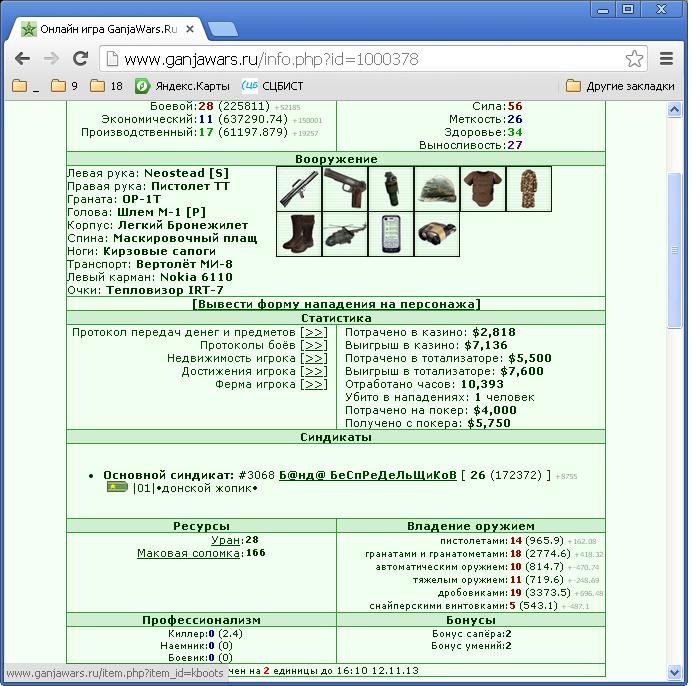Open the Яндекс.Карты bookmark
Viewport: 692px width, 686px height.
click(182, 86)
